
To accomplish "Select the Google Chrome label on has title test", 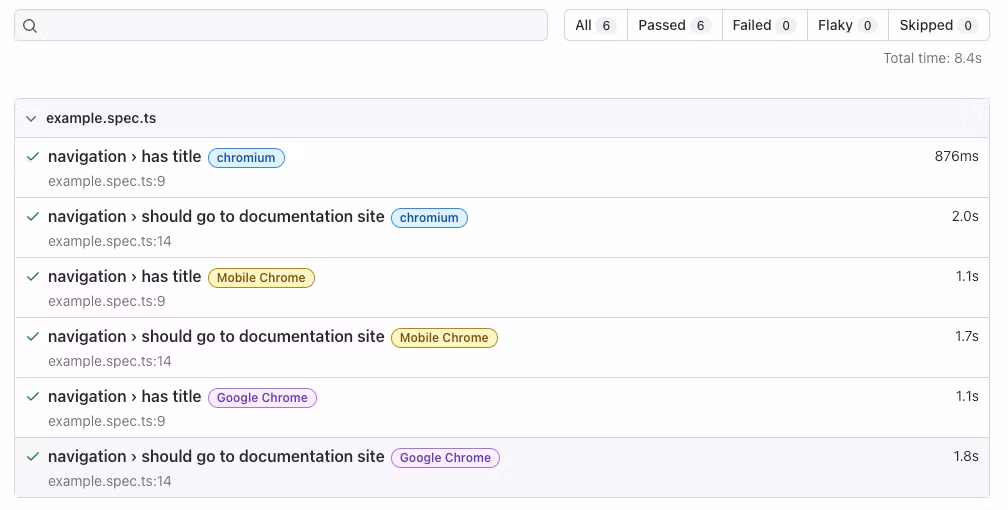I will click(262, 397).
